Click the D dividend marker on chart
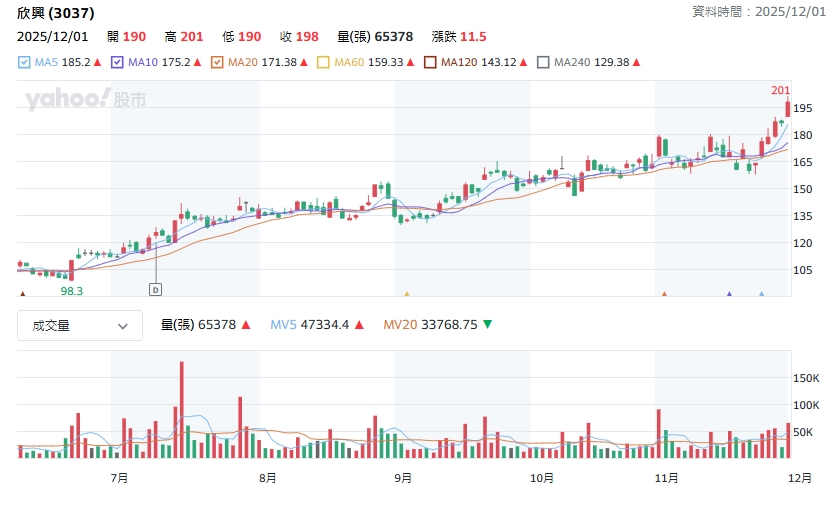This screenshot has width=832, height=509. pos(155,289)
